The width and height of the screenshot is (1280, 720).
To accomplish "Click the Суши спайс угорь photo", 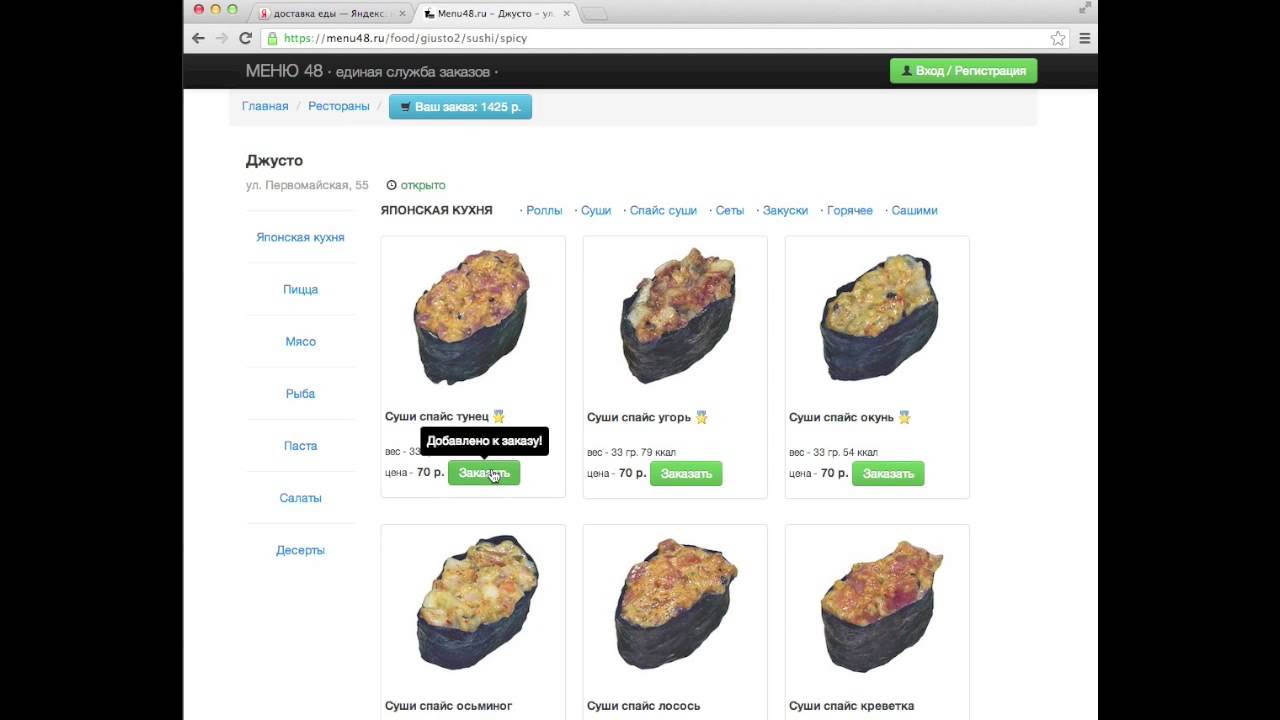I will (677, 316).
